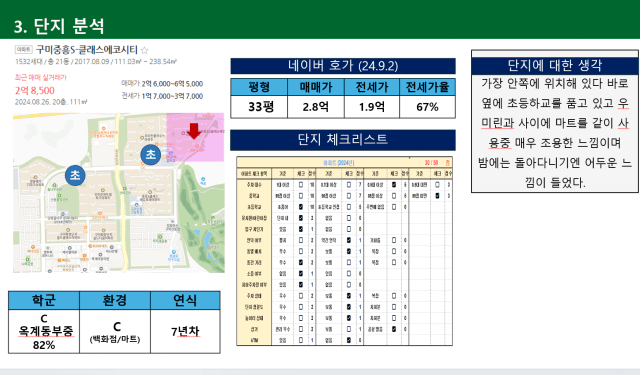640x375 pixels.
Task: Click the 학군 header cell
Action: tap(44, 300)
